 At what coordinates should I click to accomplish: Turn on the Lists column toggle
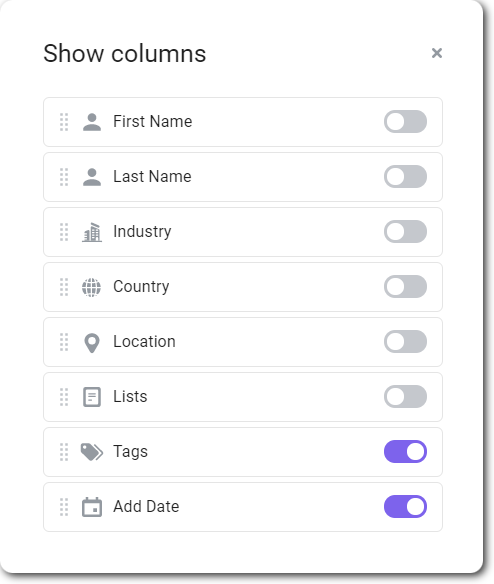tap(405, 396)
